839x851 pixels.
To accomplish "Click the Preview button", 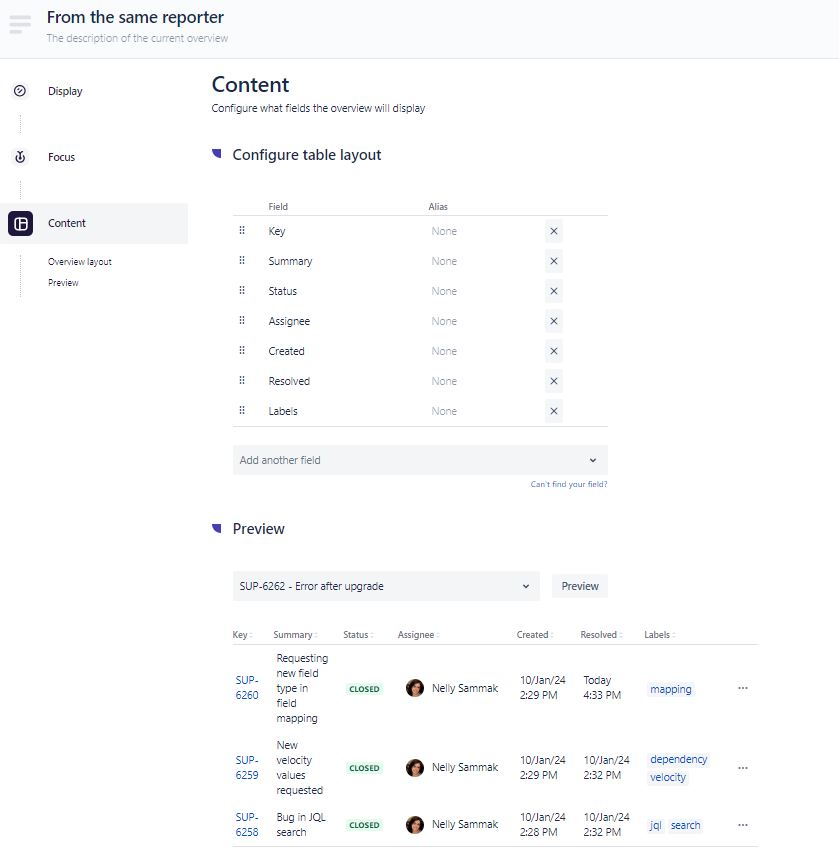I will [579, 586].
